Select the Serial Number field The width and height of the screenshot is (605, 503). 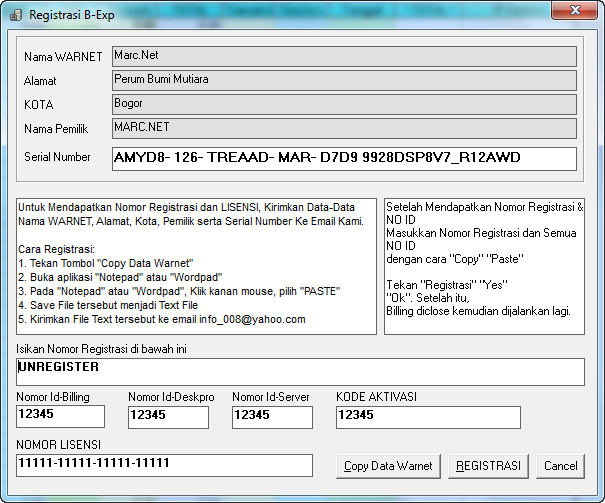point(344,159)
